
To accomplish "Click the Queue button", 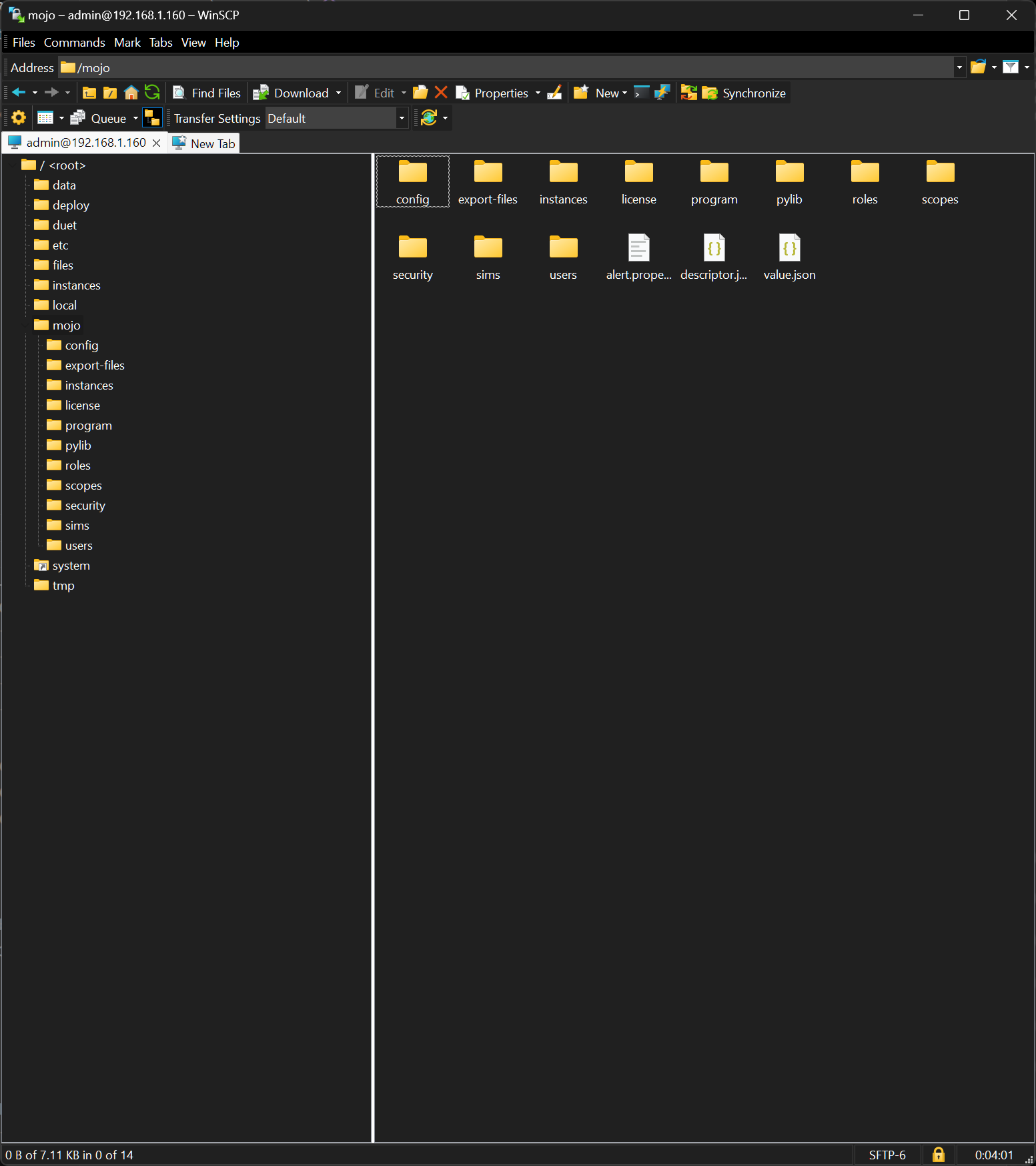I will [x=99, y=118].
